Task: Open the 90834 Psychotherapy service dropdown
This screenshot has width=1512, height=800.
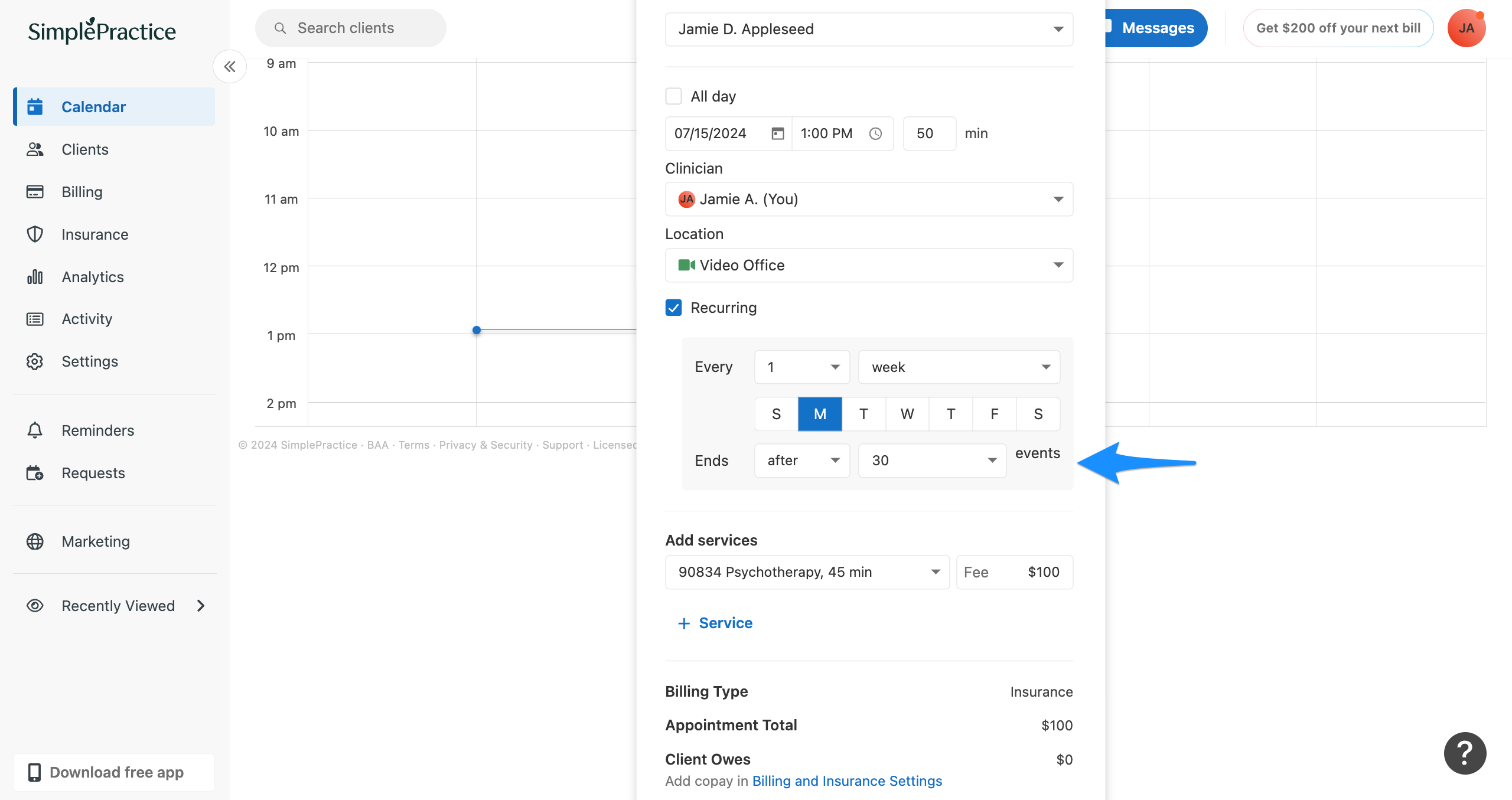Action: tap(807, 572)
